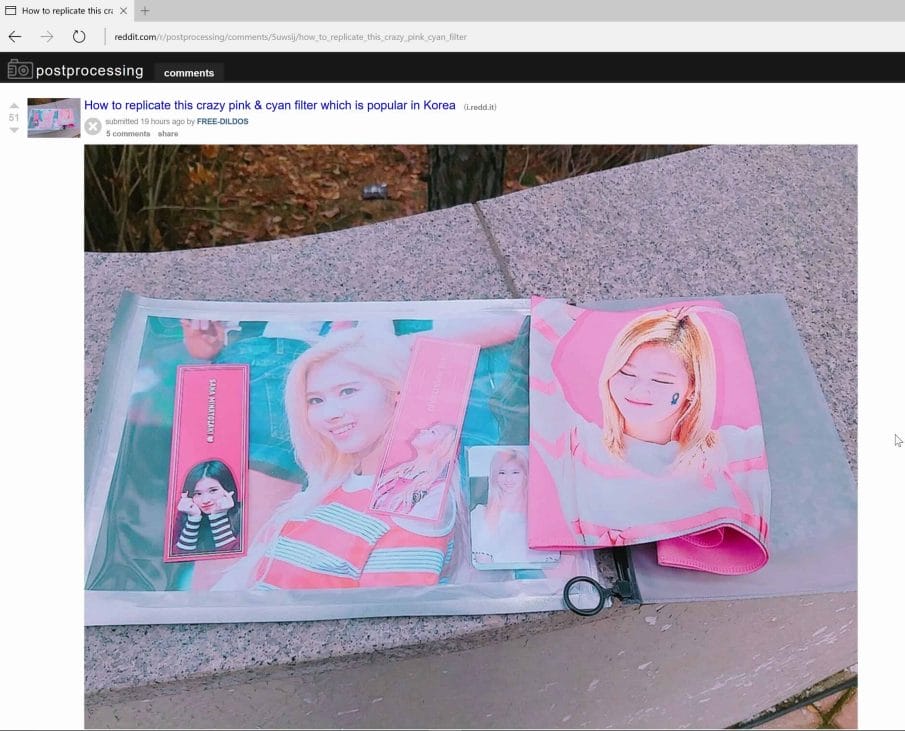Refresh the current page
The image size is (905, 731).
click(x=79, y=37)
